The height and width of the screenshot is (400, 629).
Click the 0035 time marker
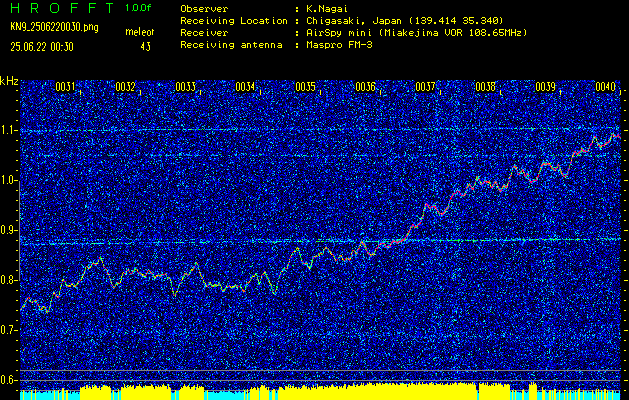(x=305, y=87)
